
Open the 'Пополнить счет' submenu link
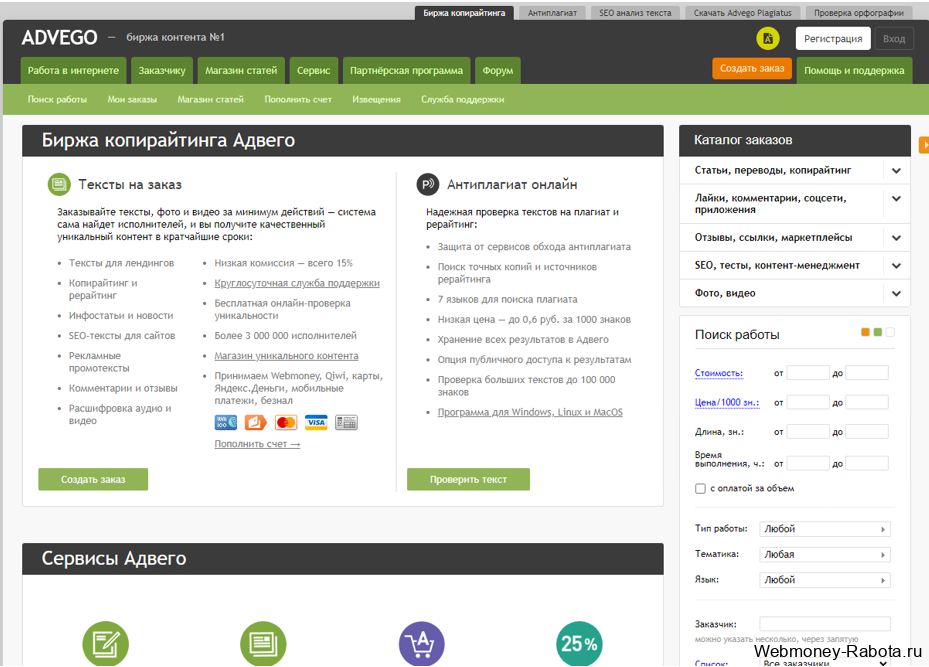pyautogui.click(x=298, y=100)
